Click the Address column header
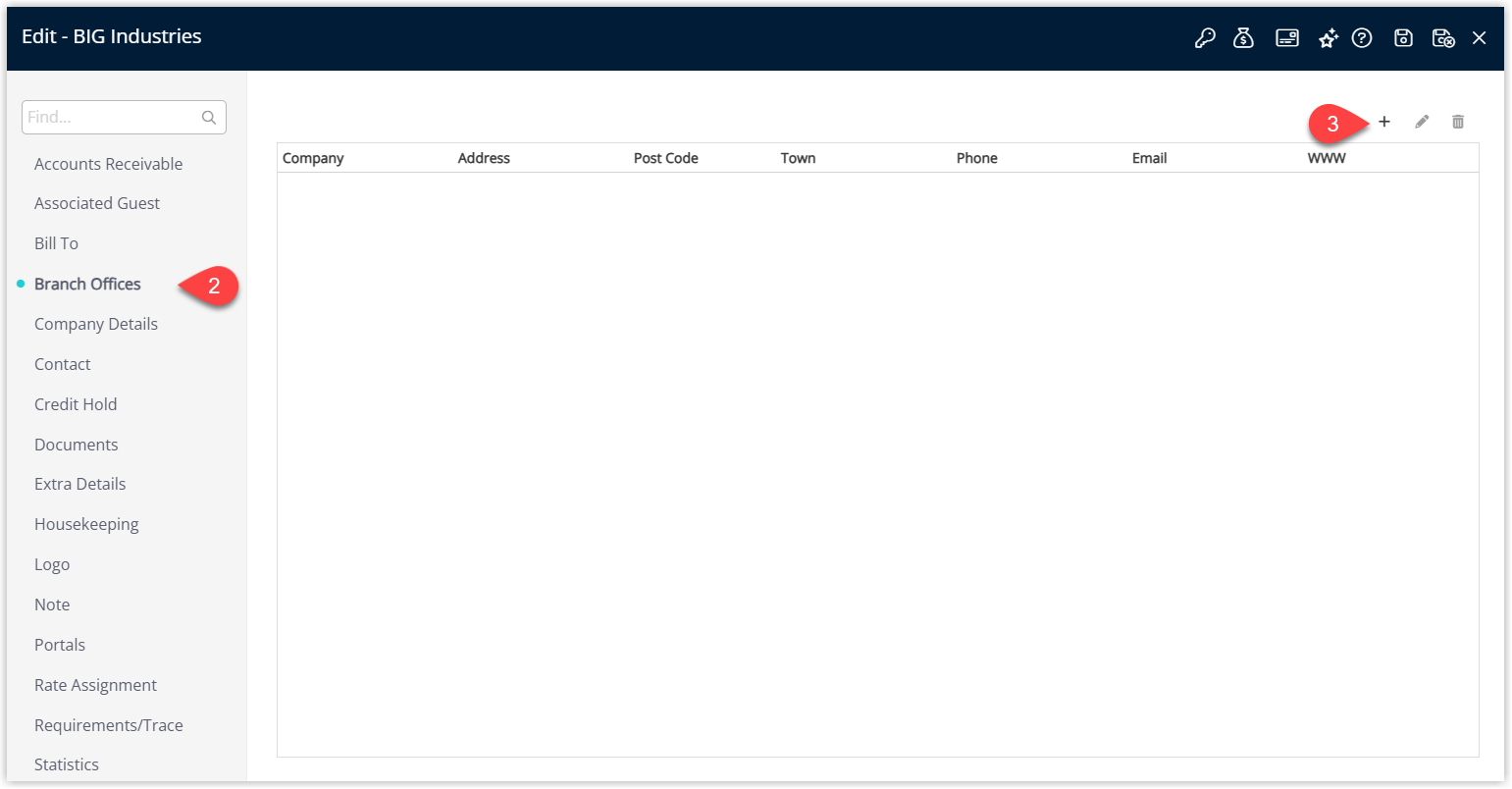Image resolution: width=1512 pixels, height=789 pixels. (x=484, y=158)
